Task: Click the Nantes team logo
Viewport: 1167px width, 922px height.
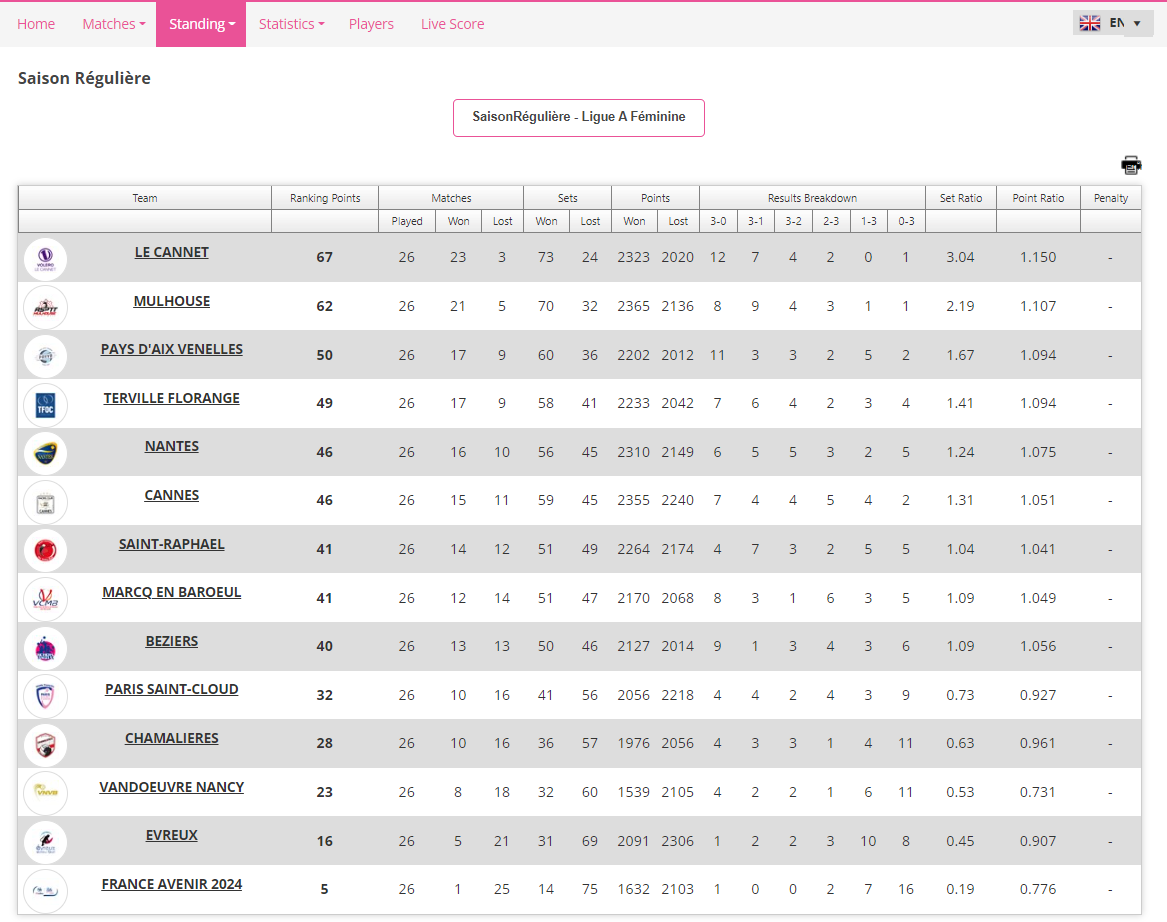Action: click(45, 453)
